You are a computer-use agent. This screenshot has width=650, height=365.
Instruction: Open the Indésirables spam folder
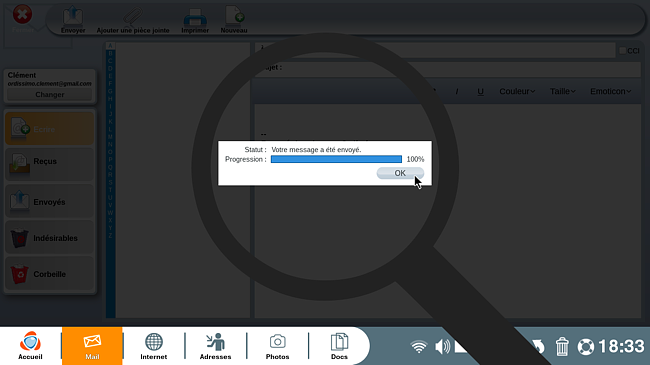49,238
